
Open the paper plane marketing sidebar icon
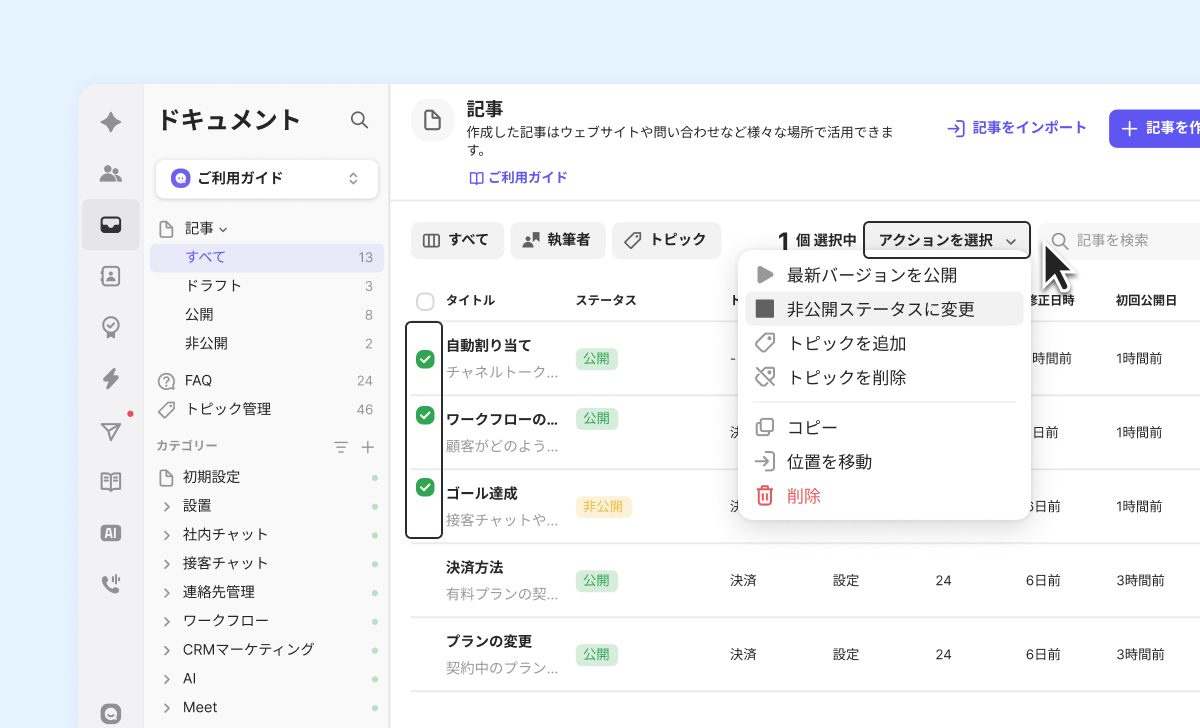click(x=111, y=431)
